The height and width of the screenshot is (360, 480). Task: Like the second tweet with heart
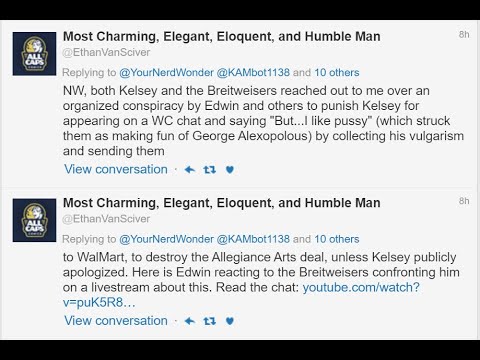(230, 321)
